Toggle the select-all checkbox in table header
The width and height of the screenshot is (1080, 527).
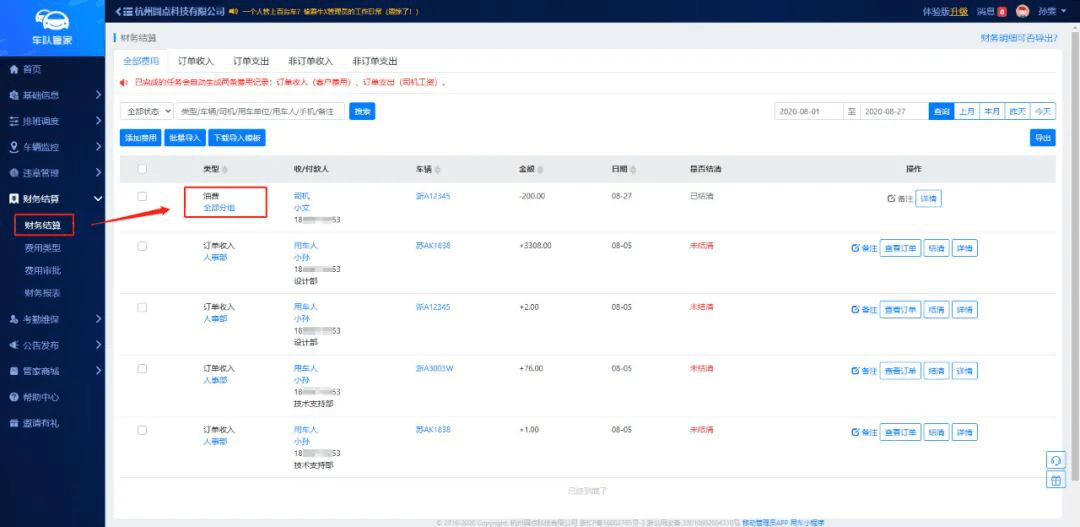click(142, 169)
